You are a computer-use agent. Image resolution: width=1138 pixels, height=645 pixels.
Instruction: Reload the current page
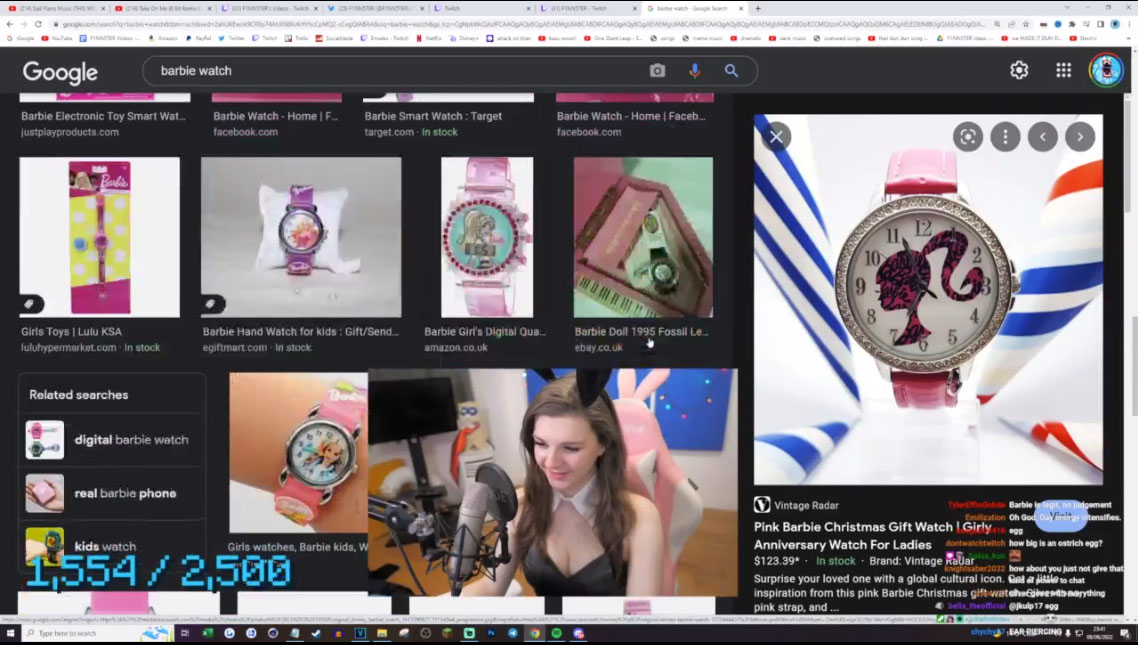(x=38, y=24)
